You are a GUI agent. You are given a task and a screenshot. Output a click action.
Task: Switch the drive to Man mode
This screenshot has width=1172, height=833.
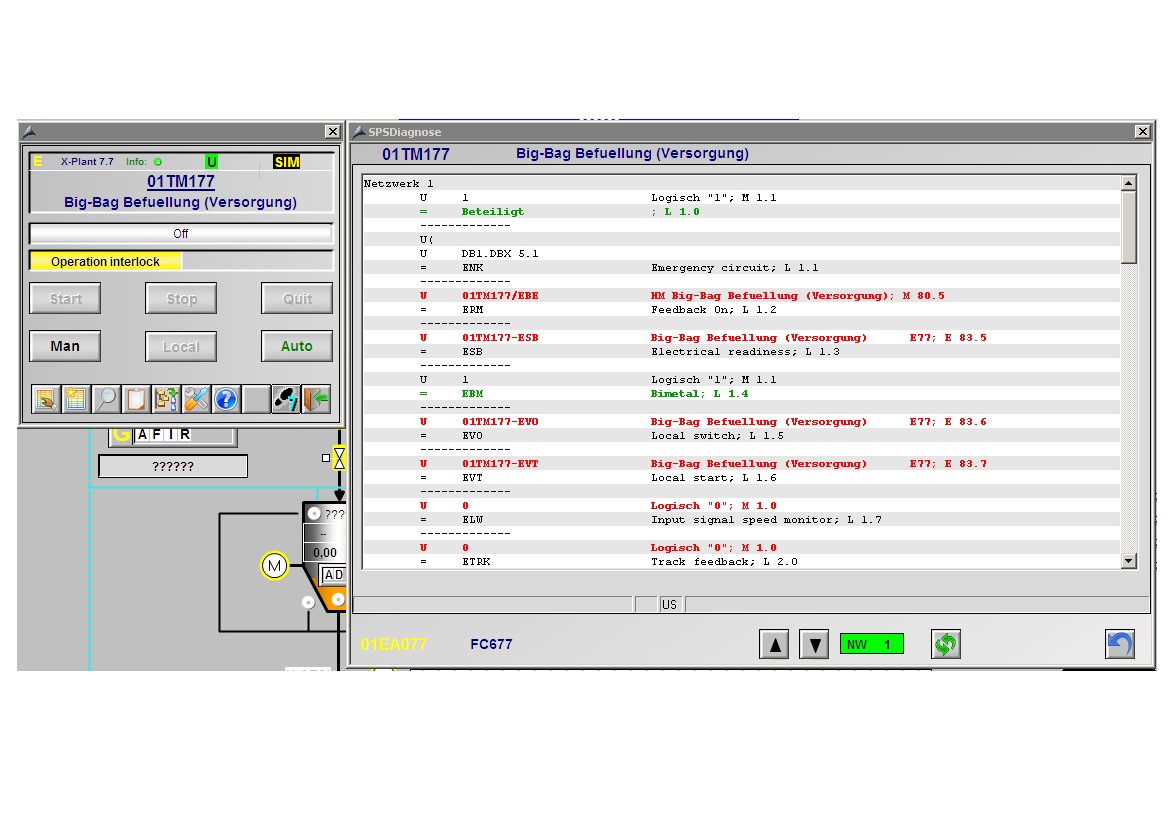click(x=65, y=346)
